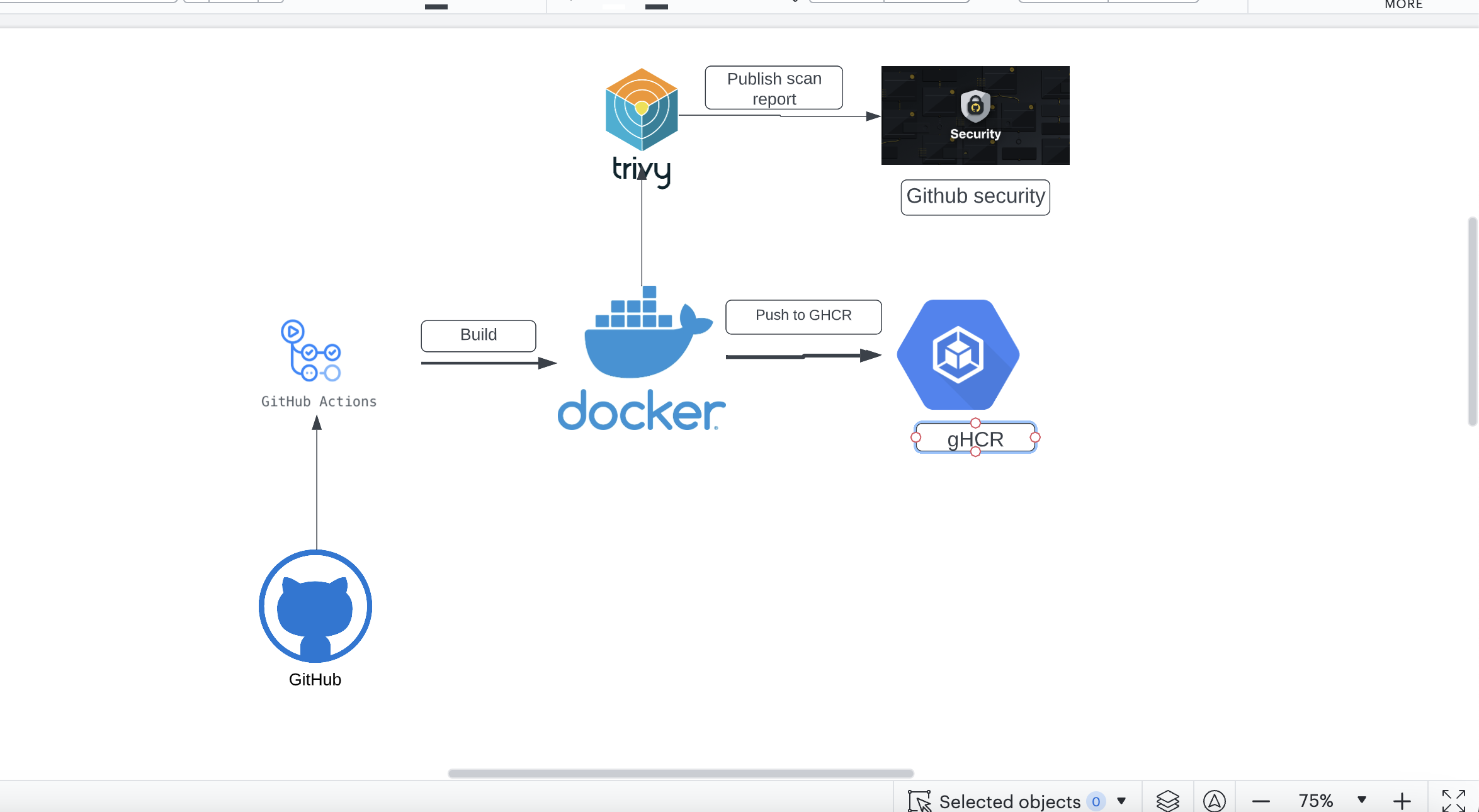Click the horizontal scrollbar thumb
Viewport: 1479px width, 812px height.
tap(681, 773)
